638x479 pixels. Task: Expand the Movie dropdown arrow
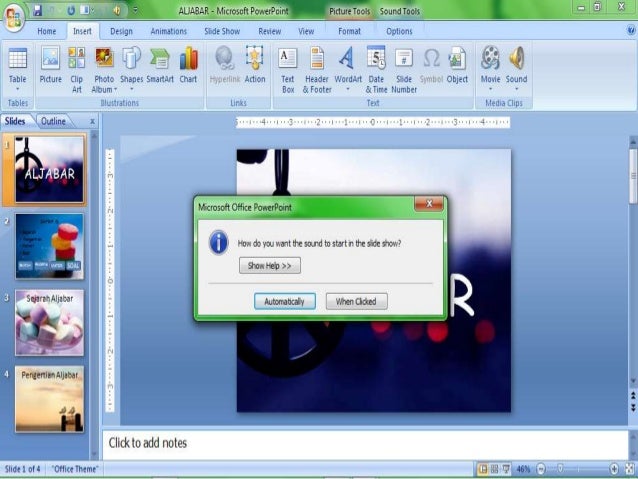pyautogui.click(x=490, y=89)
